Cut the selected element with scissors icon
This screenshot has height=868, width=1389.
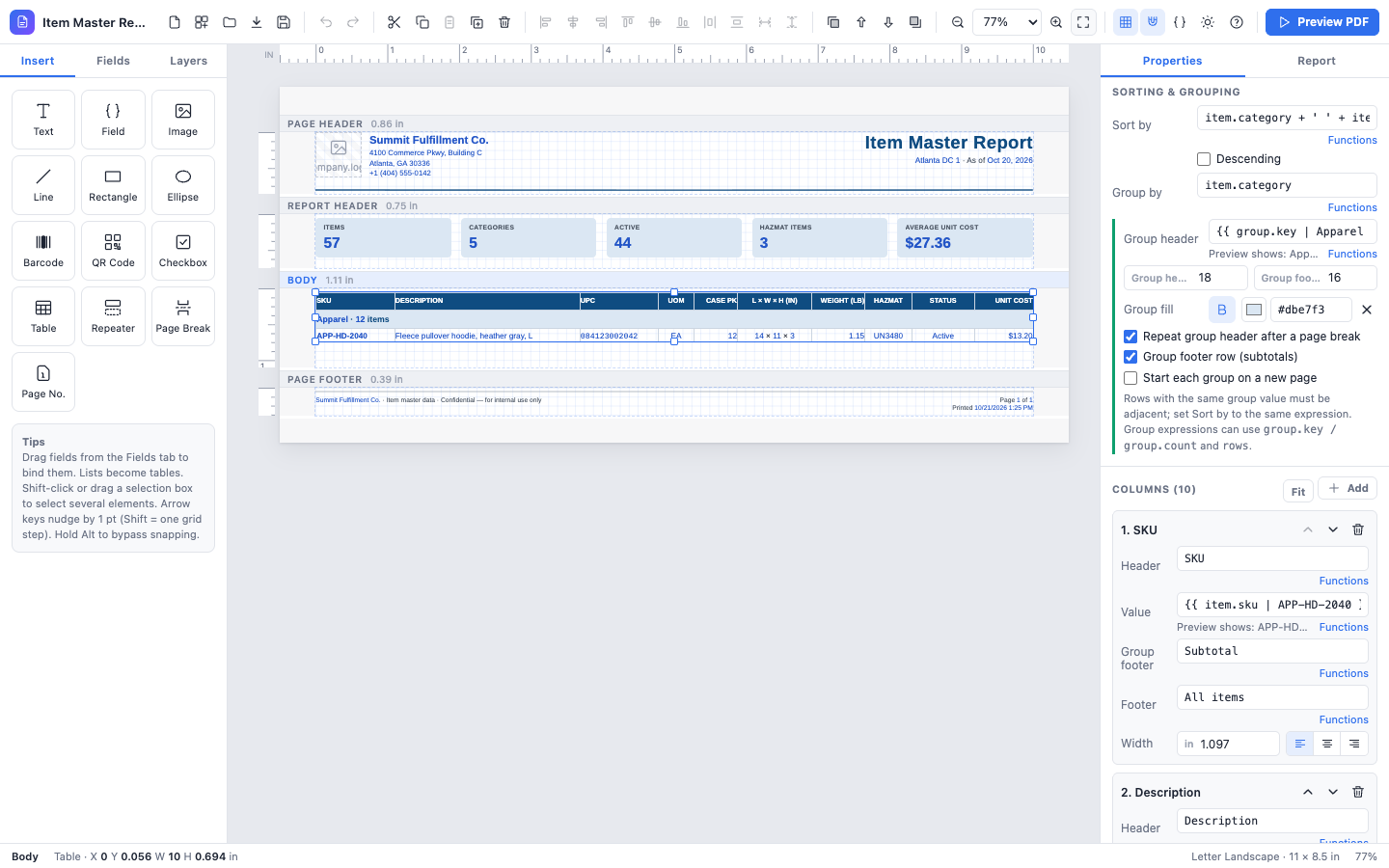[394, 22]
